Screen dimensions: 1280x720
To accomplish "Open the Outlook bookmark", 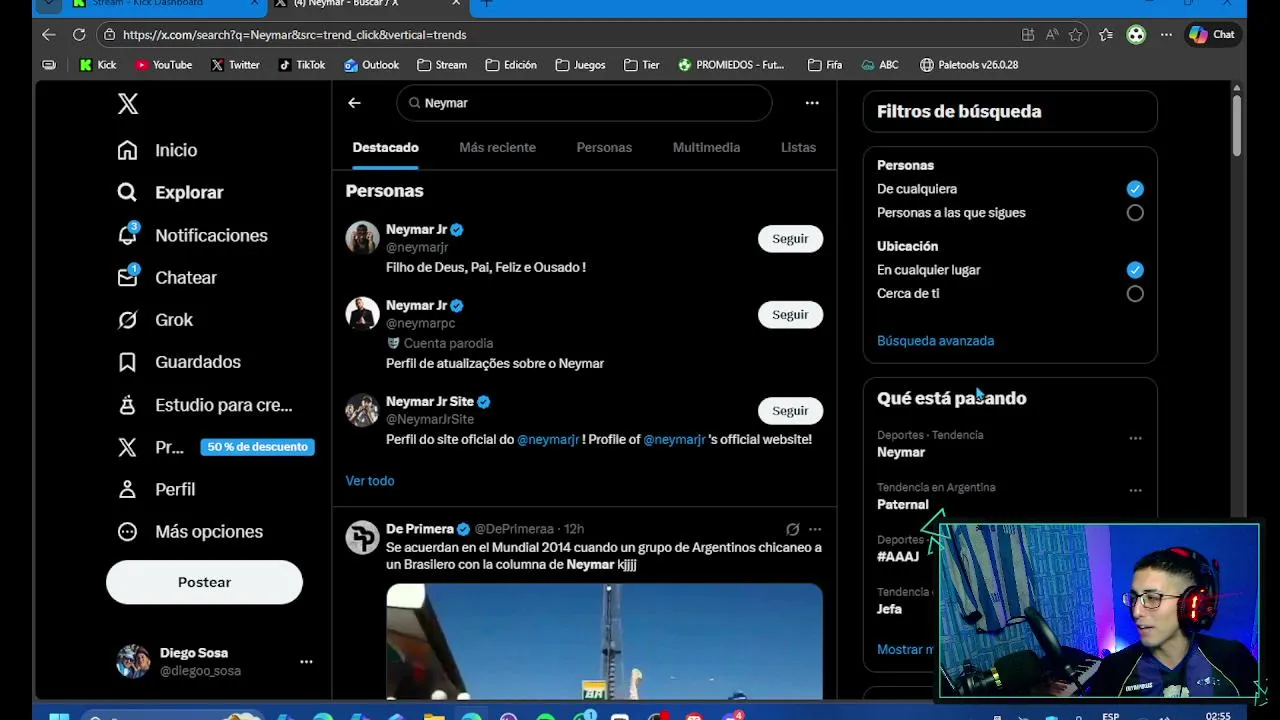I will point(371,65).
